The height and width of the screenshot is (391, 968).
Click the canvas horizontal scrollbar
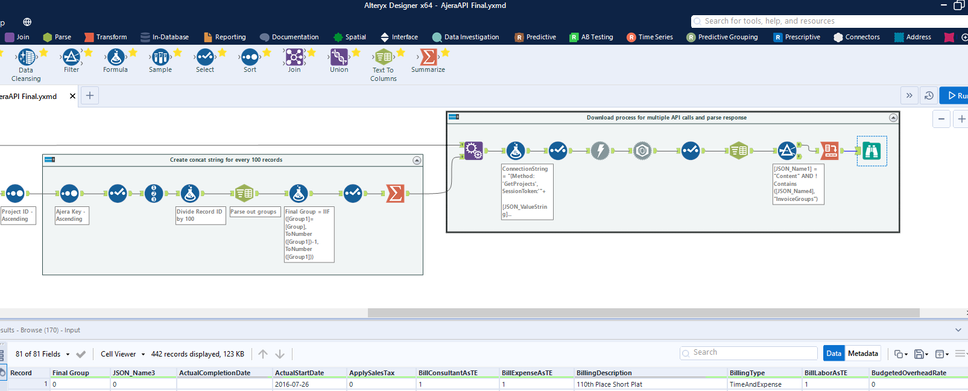(x=643, y=313)
